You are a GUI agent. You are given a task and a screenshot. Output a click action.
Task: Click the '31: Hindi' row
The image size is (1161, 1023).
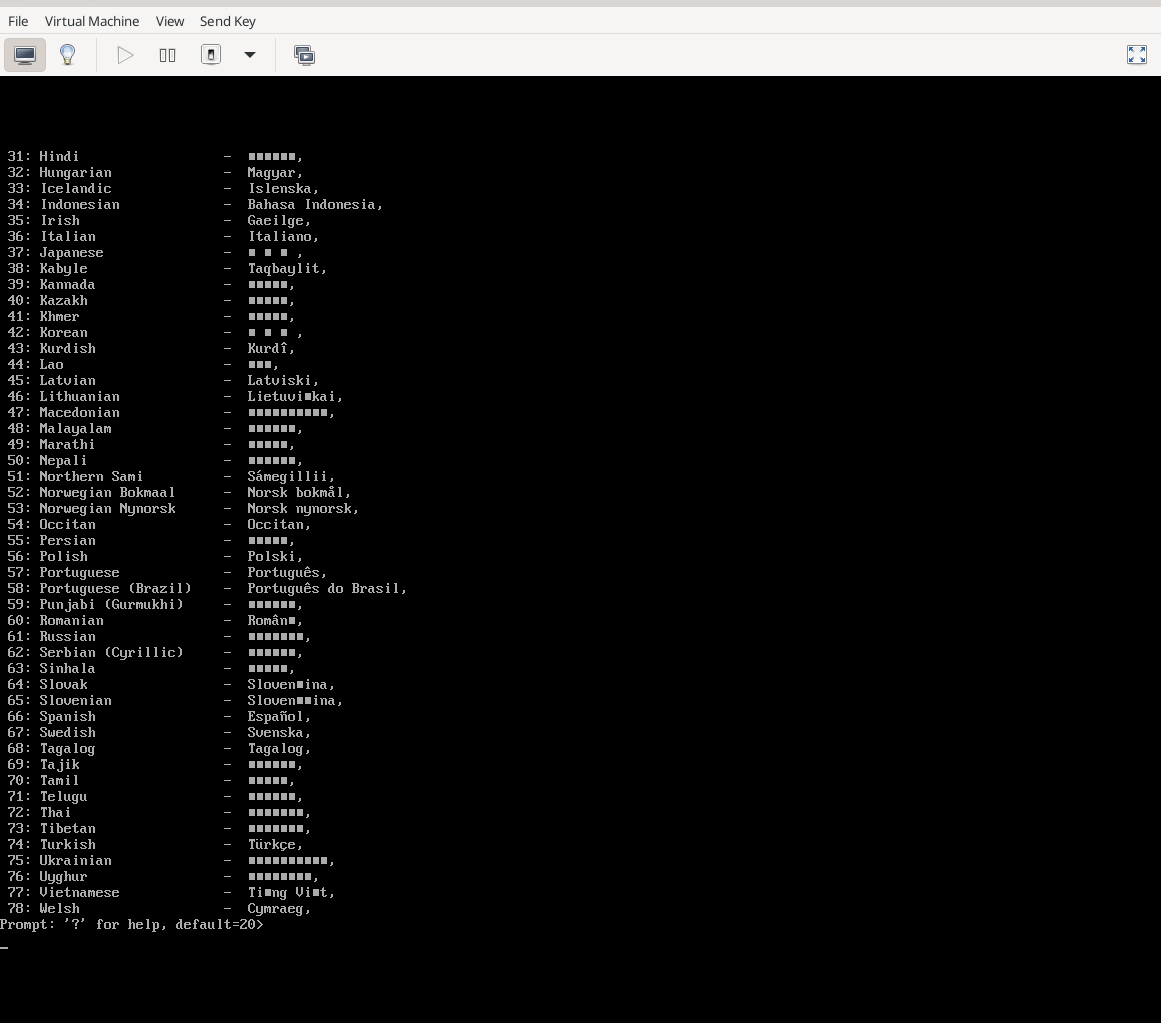click(155, 156)
